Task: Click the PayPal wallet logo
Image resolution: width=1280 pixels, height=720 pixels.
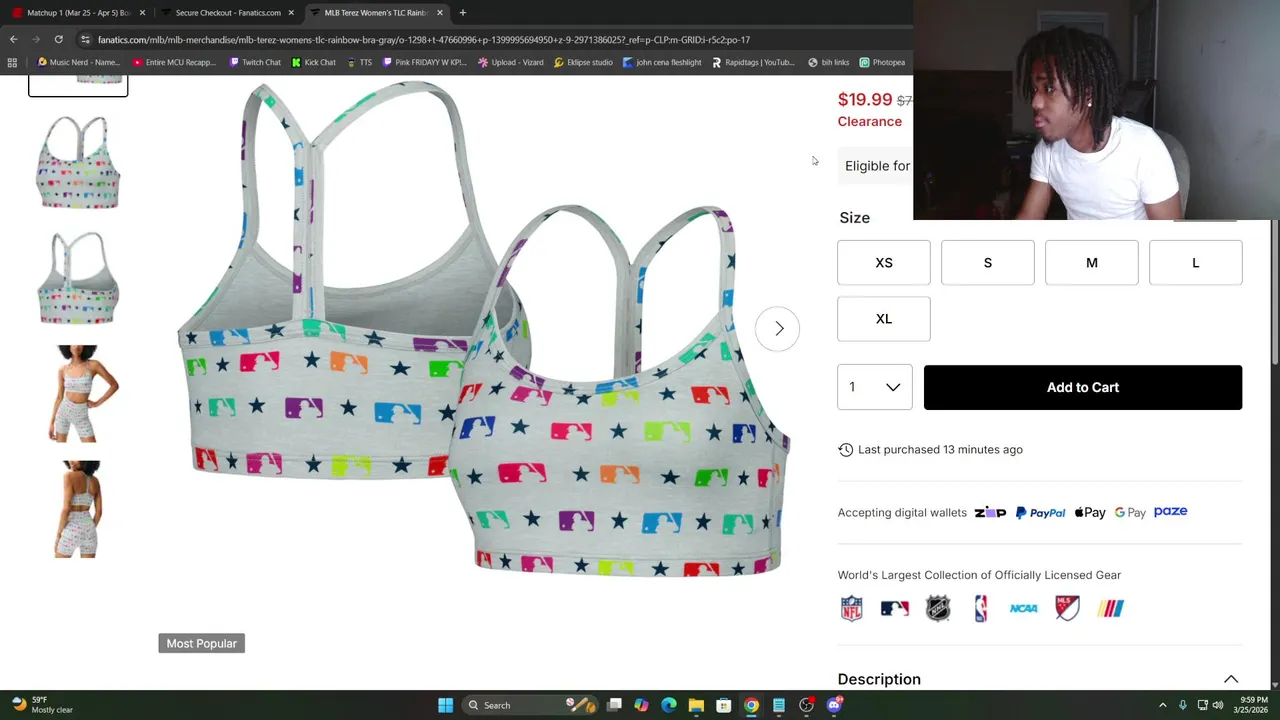Action: (1040, 512)
